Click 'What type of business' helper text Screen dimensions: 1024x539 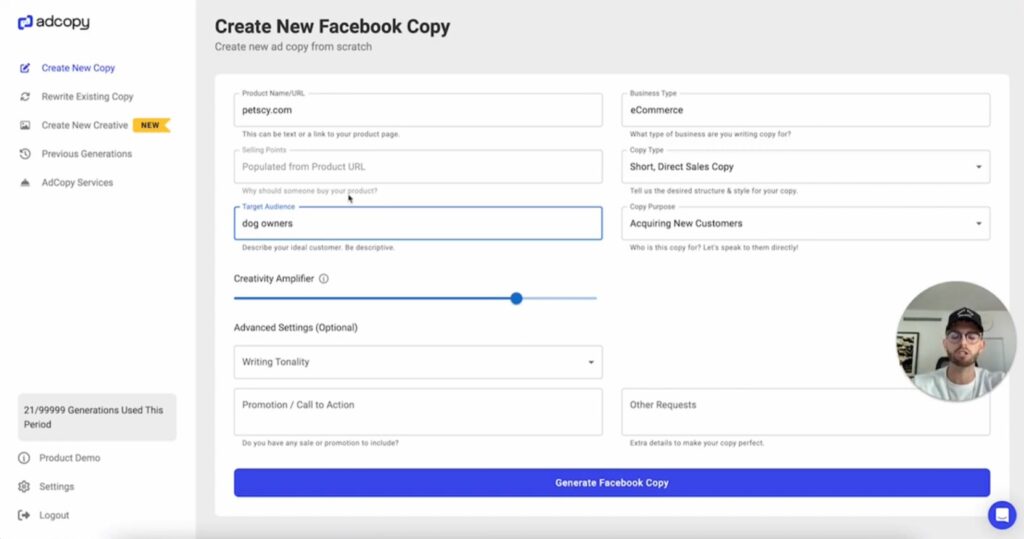click(710, 134)
